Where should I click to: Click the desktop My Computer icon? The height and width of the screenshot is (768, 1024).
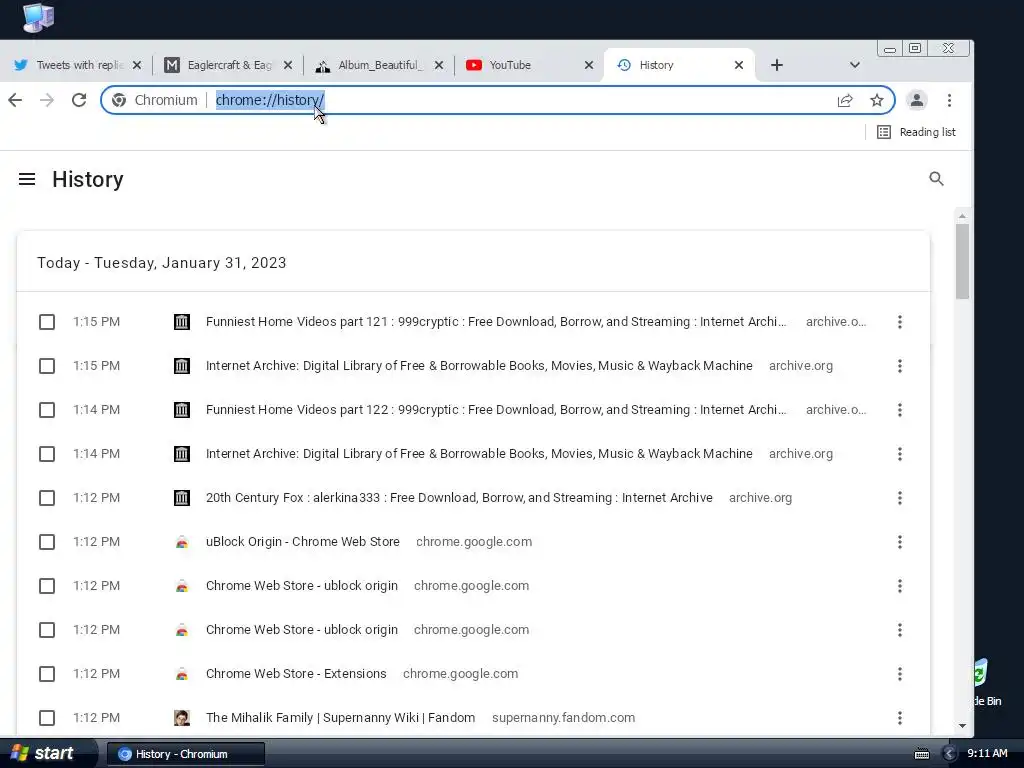(39, 17)
